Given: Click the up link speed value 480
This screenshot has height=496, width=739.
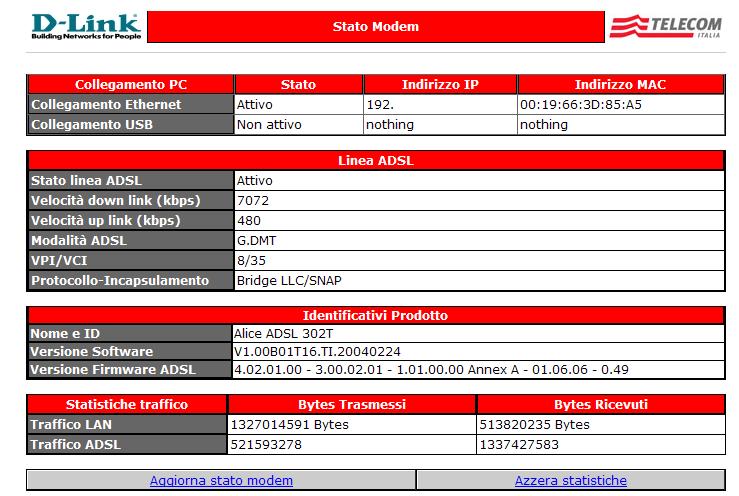Looking at the screenshot, I should [x=249, y=220].
